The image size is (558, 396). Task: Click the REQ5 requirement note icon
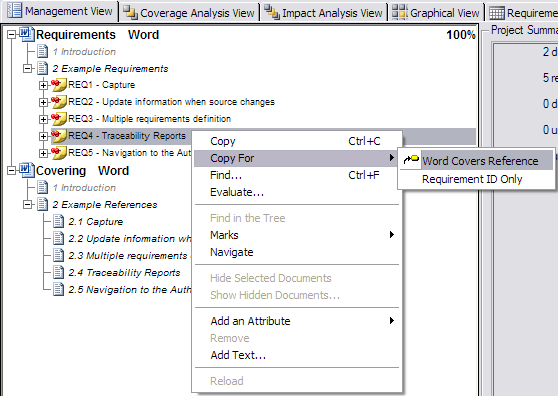(58, 153)
